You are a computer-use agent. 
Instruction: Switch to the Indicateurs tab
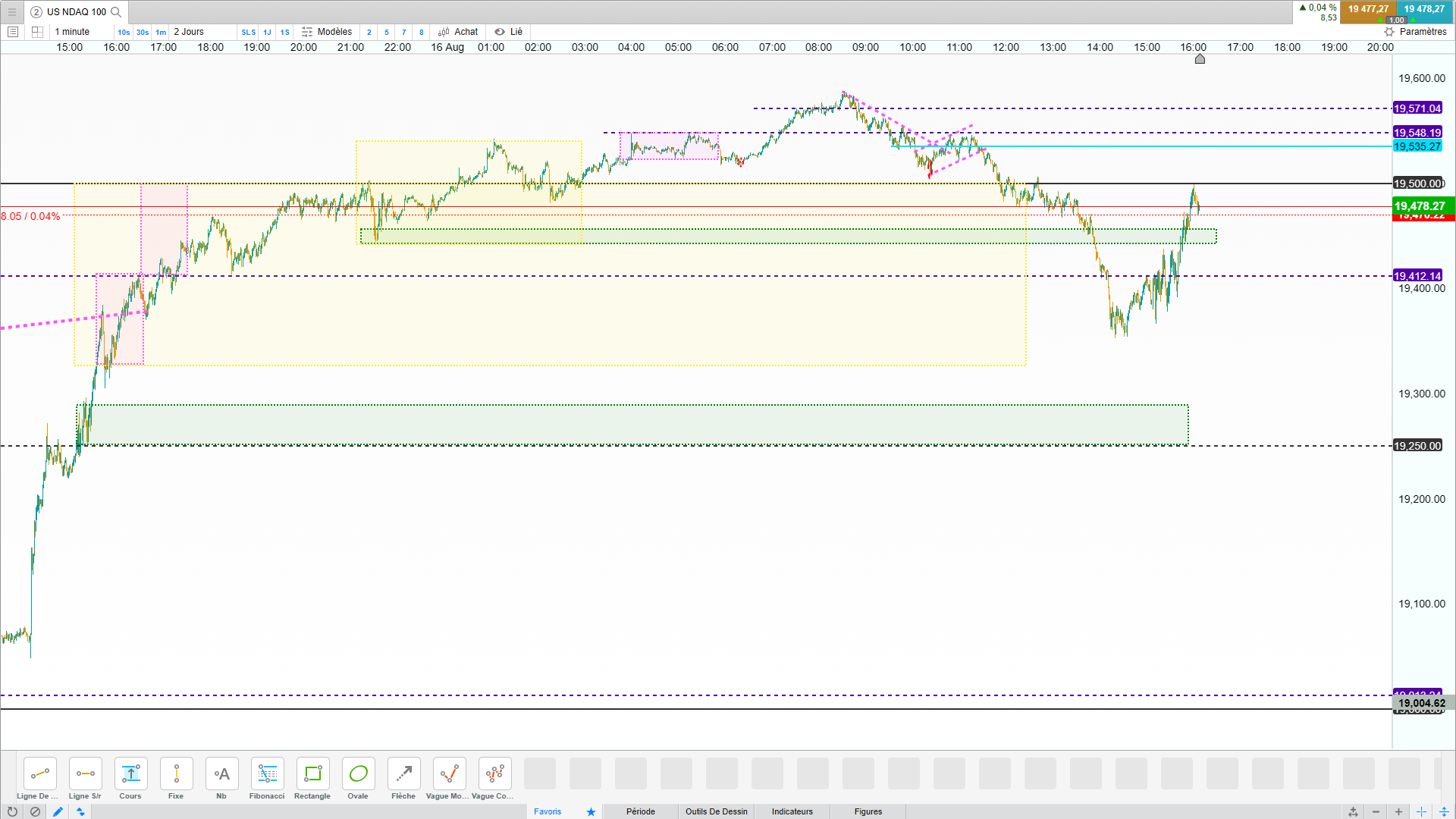(x=792, y=811)
